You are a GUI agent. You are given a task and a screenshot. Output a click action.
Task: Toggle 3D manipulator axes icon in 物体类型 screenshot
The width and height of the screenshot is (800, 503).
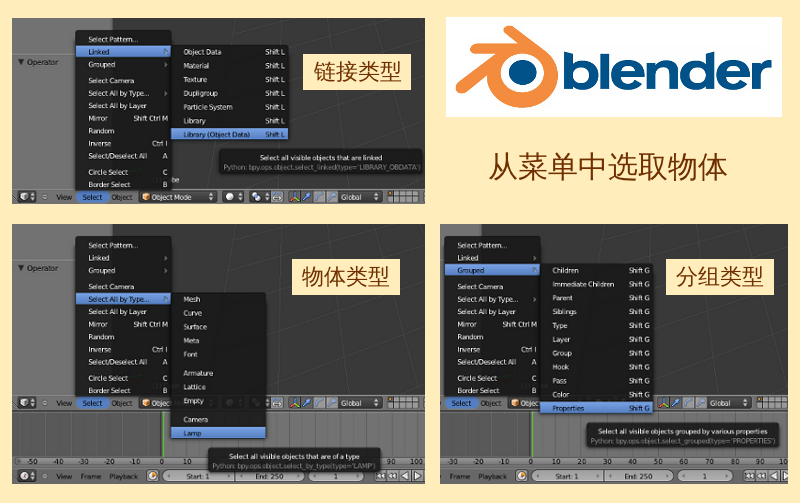[294, 403]
